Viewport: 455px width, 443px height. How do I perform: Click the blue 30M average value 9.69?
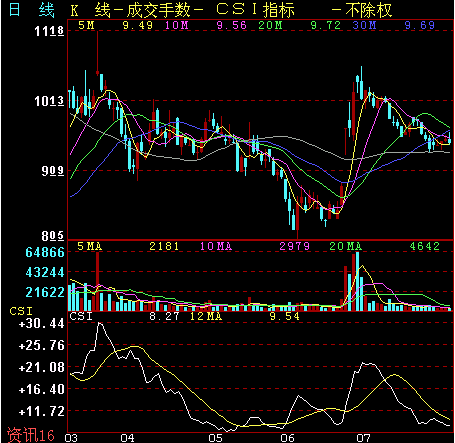(x=420, y=25)
